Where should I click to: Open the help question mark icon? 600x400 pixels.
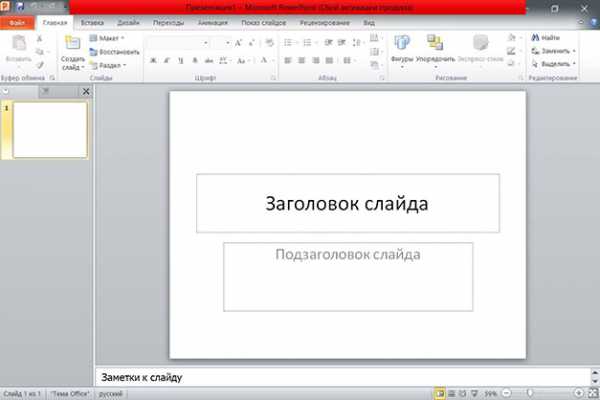coord(592,21)
